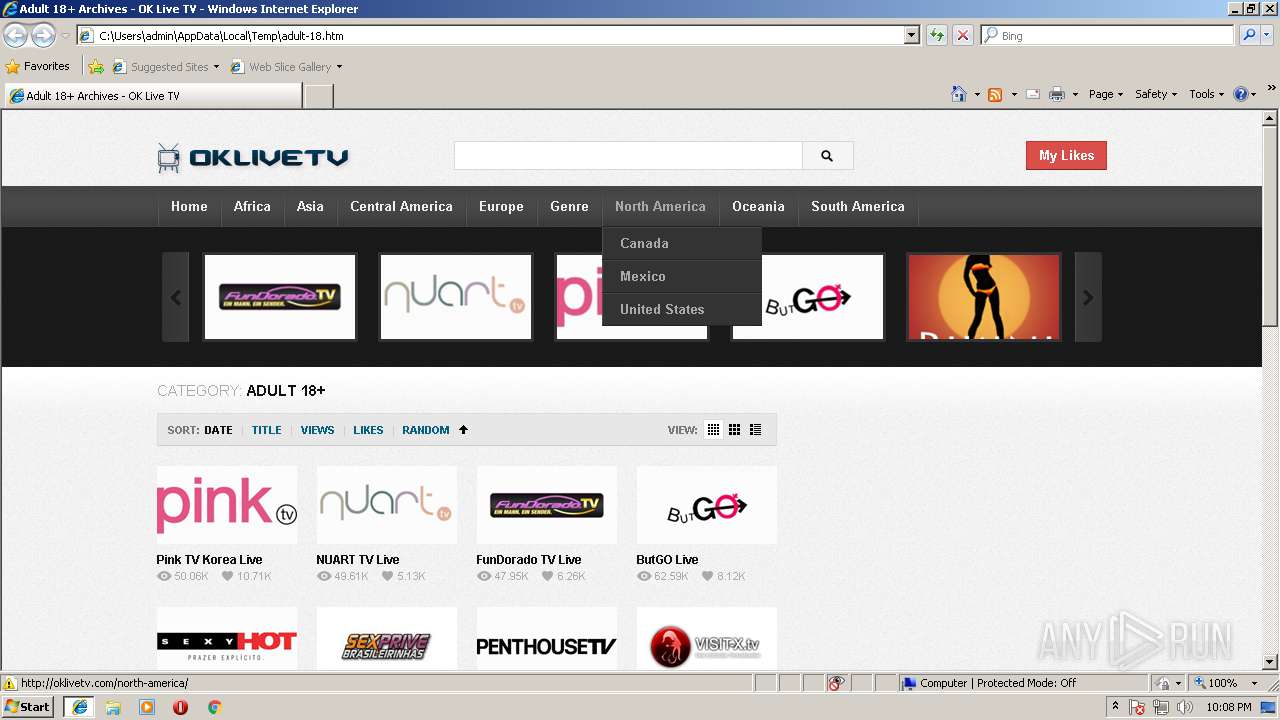The height and width of the screenshot is (720, 1280).
Task: Click the Refresh page icon
Action: 937,35
